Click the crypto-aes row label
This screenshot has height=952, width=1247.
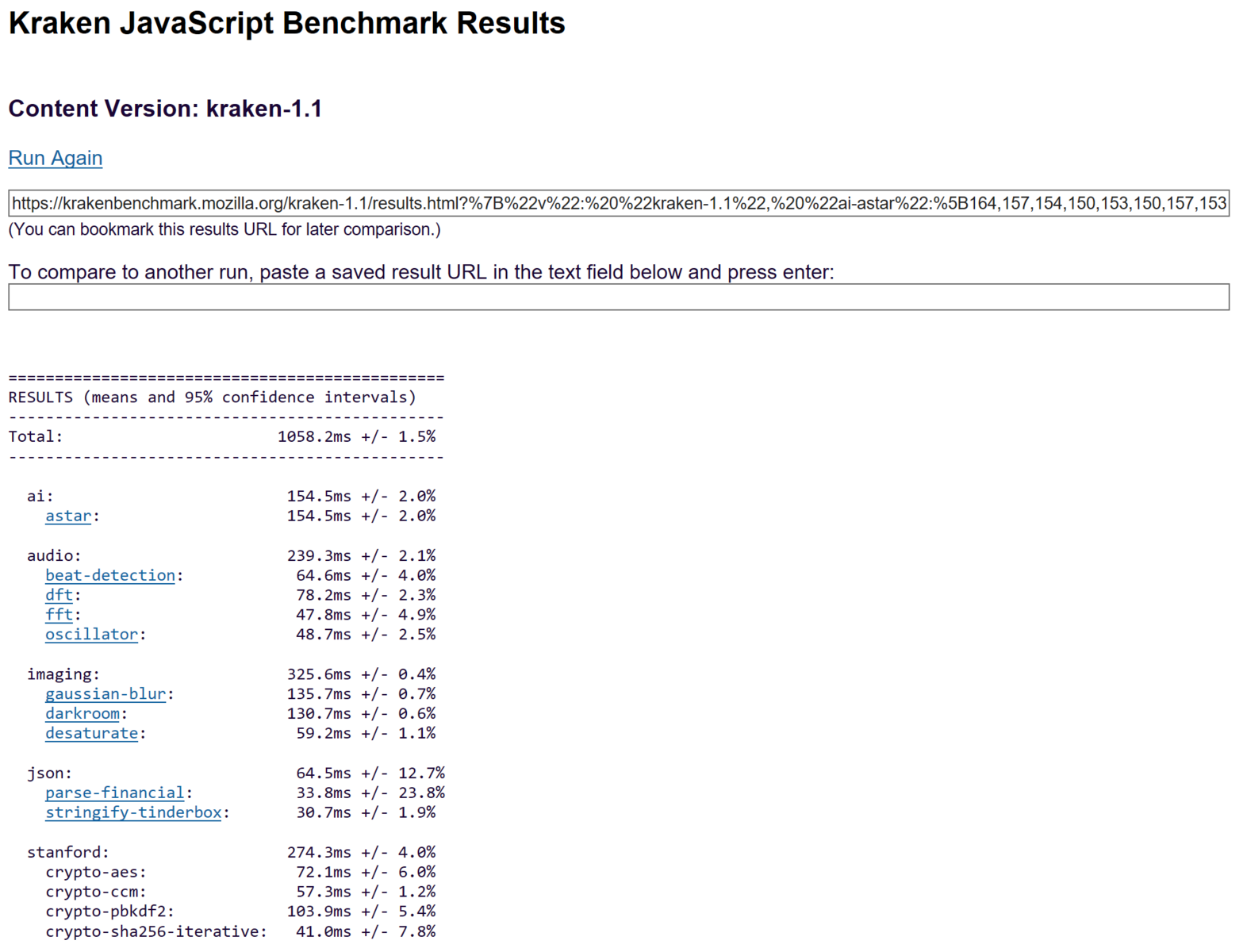tap(96, 872)
